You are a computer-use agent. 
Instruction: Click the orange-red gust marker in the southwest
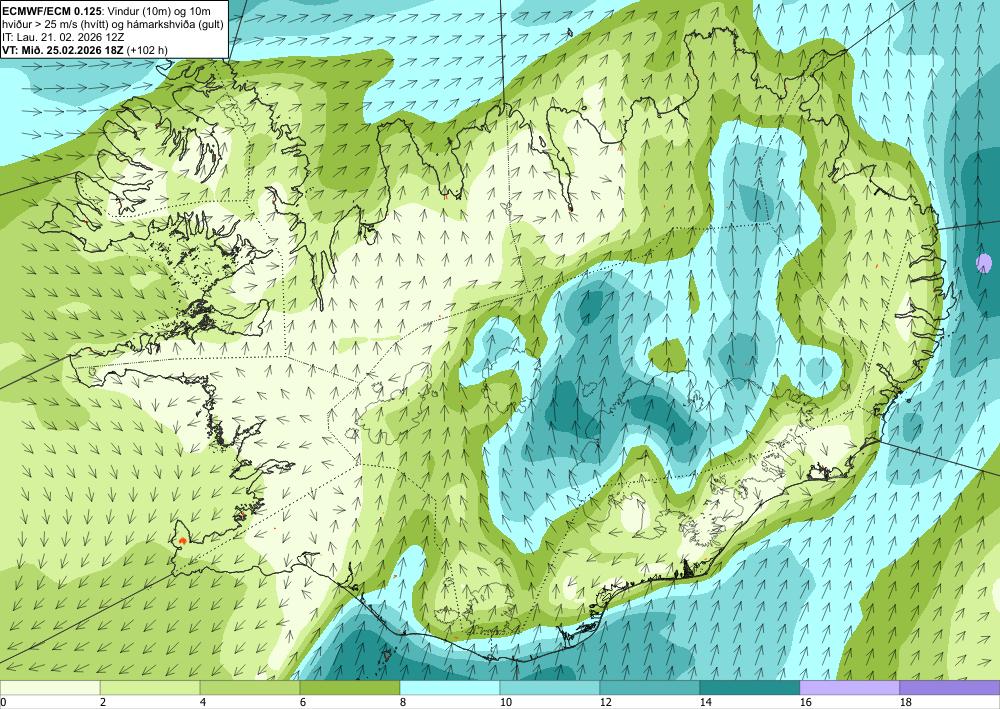point(182,540)
